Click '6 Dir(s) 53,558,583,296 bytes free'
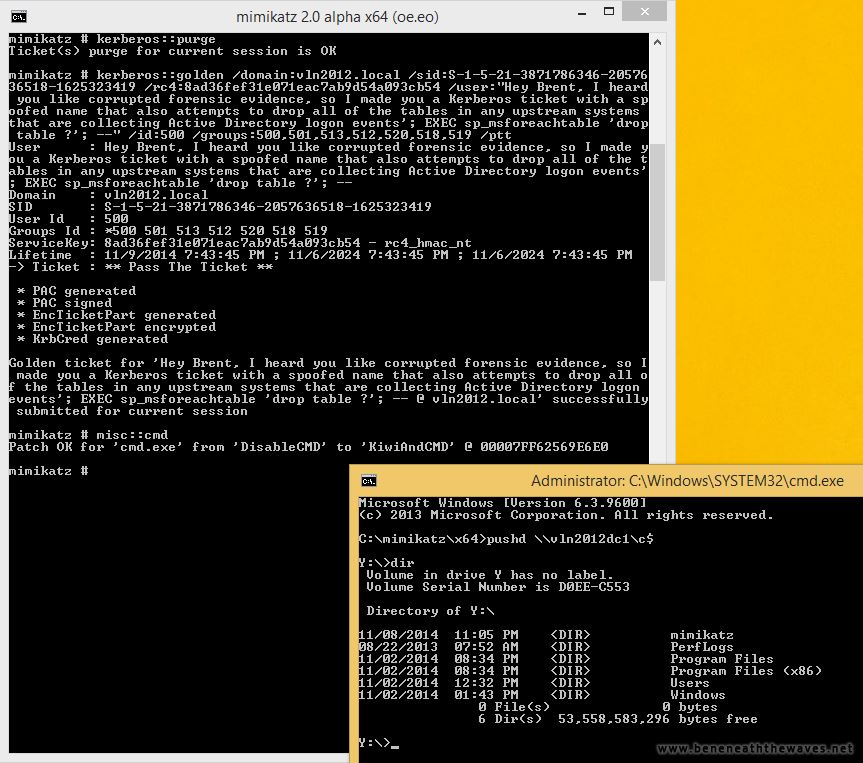 (x=618, y=720)
